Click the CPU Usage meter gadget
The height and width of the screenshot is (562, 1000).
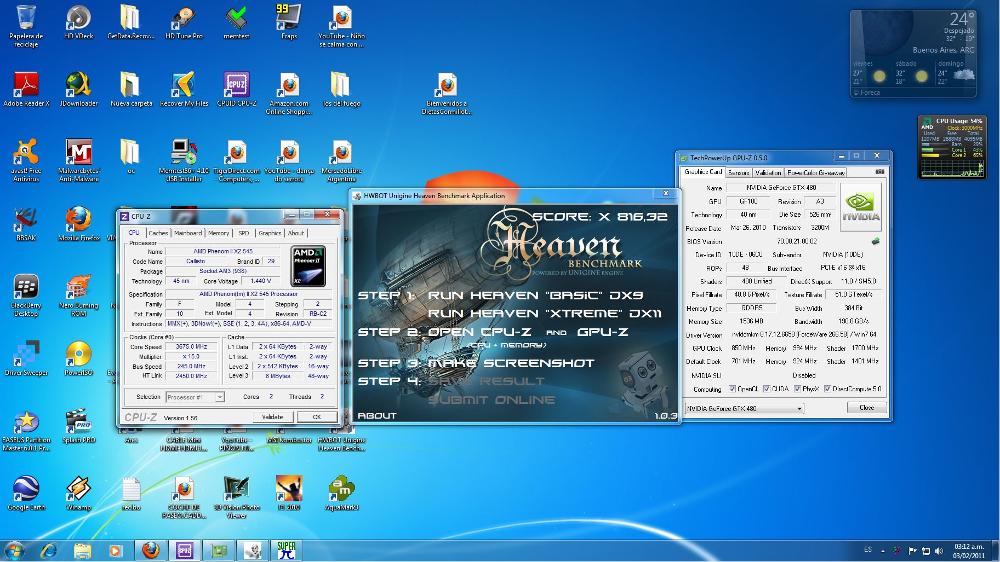(952, 147)
